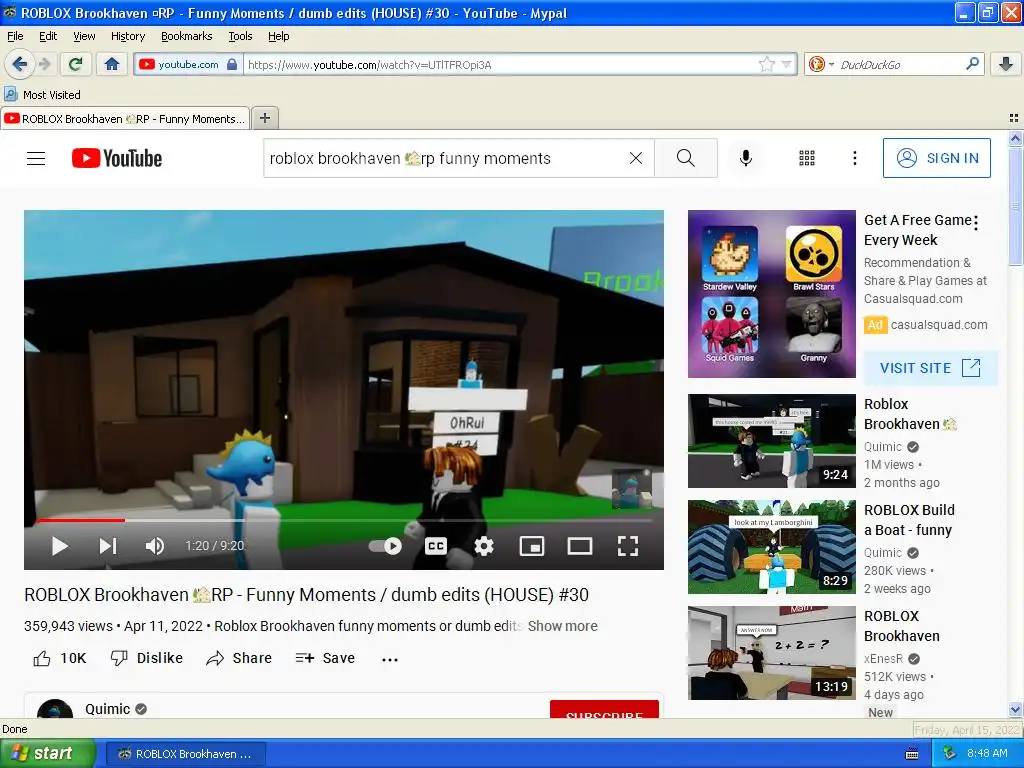The height and width of the screenshot is (768, 1024).
Task: Open the casualsquad.com ad thumbnail
Action: coord(771,294)
